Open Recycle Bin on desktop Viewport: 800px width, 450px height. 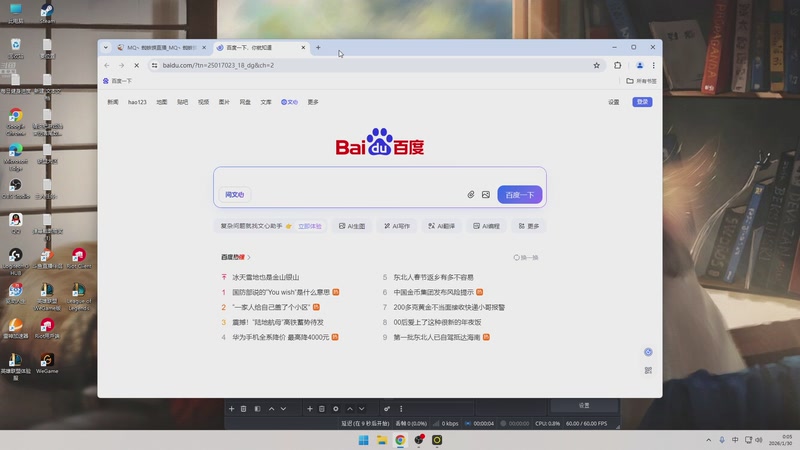tap(16, 48)
